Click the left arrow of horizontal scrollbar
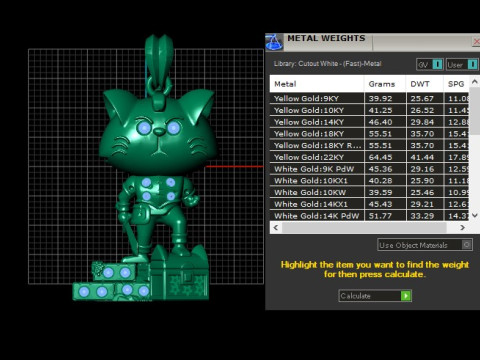This screenshot has height=360, width=480. 276,228
